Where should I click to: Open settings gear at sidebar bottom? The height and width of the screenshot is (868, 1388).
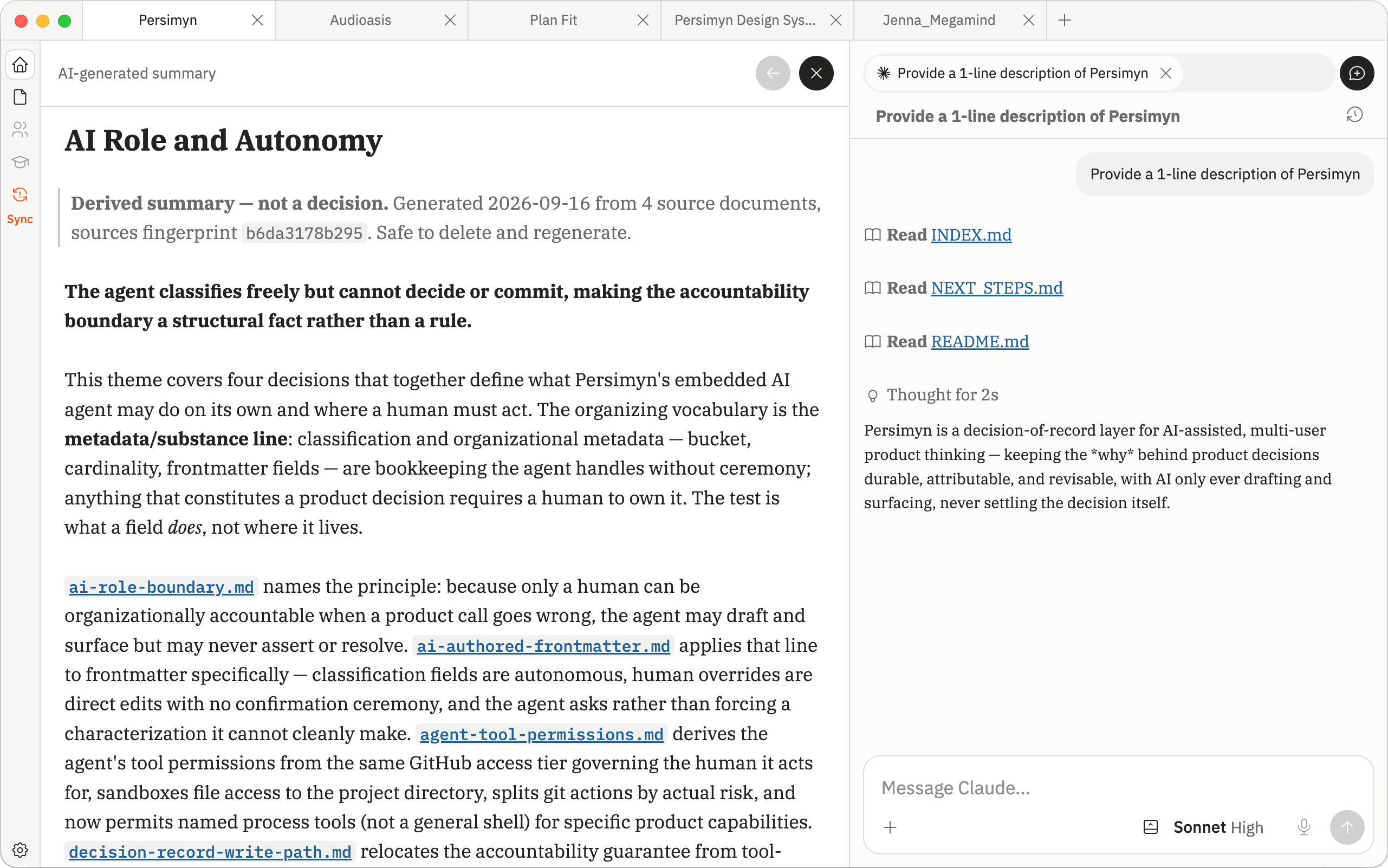20,850
